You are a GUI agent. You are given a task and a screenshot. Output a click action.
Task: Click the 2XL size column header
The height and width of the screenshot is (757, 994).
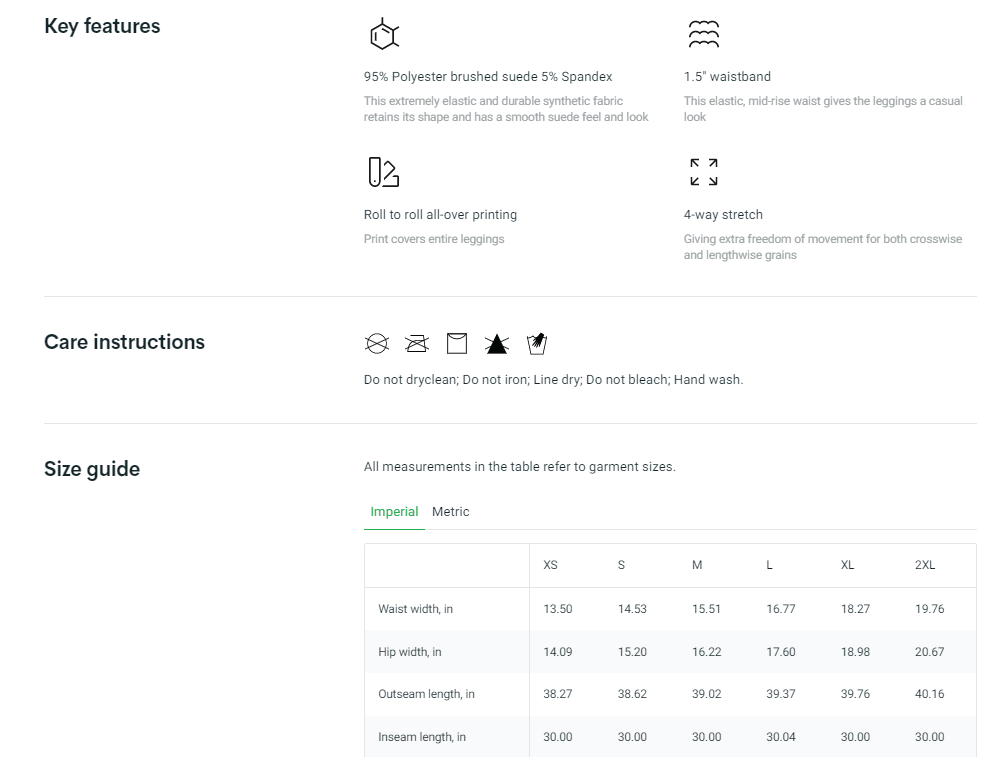coord(925,565)
